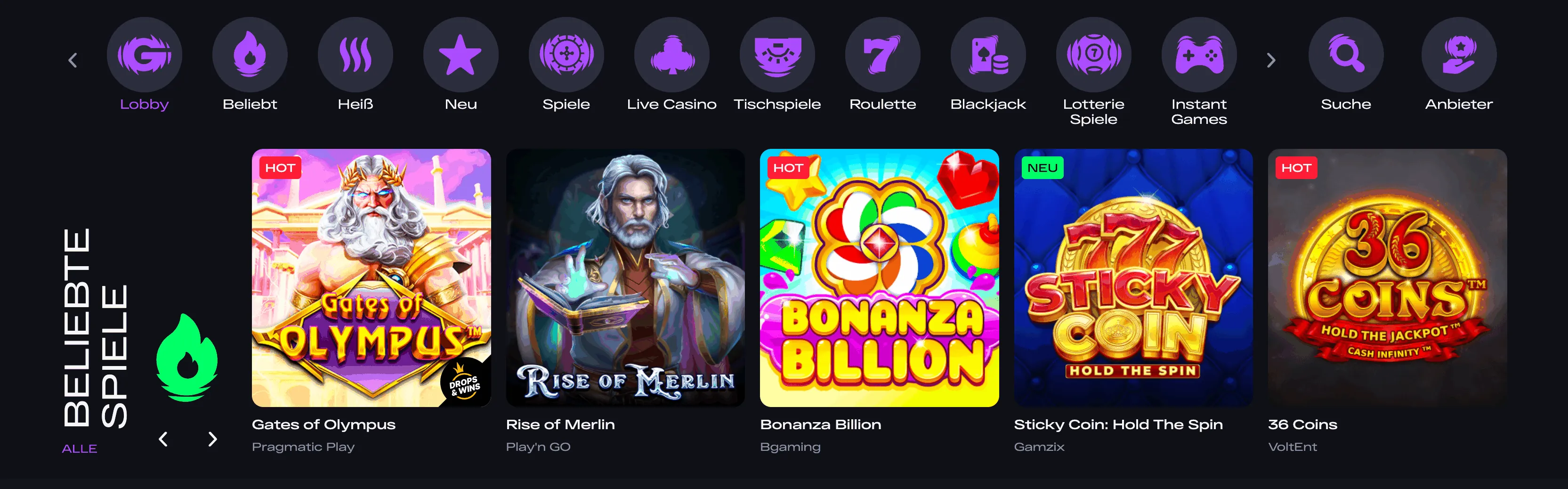Viewport: 1568px width, 489px height.
Task: Open the Gates of Olympus game
Action: 372,277
